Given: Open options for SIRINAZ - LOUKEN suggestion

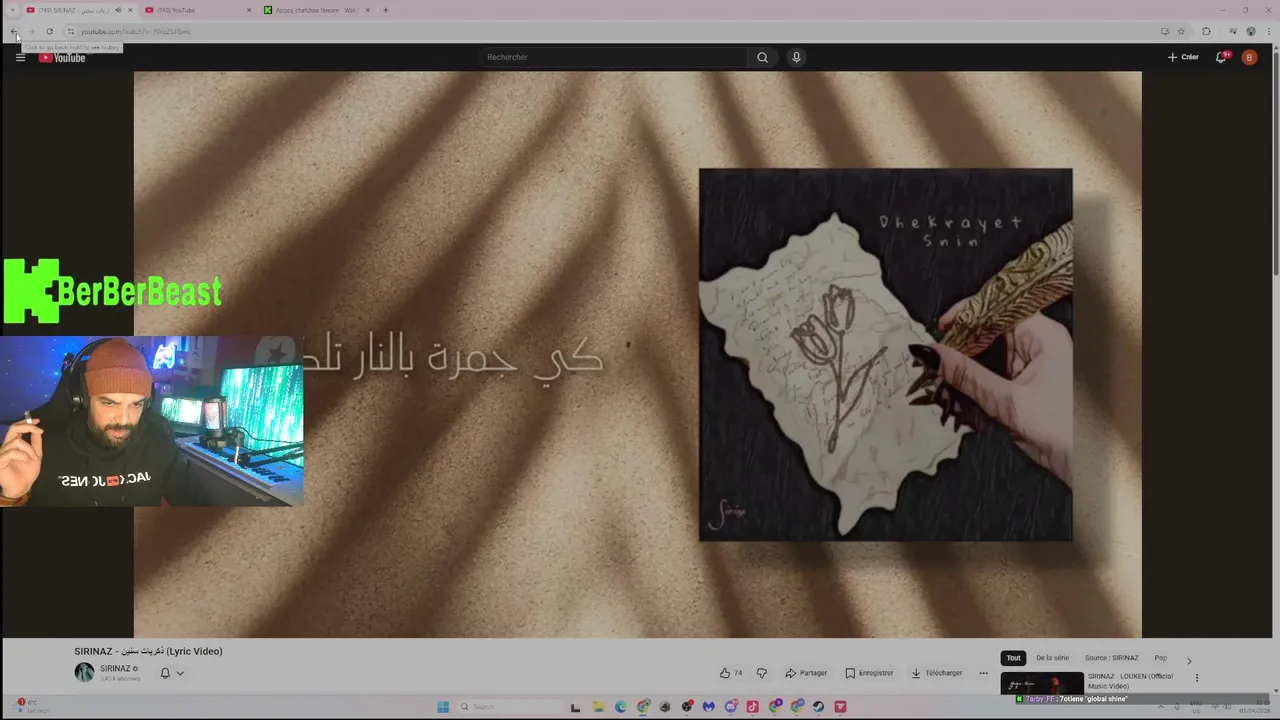Looking at the screenshot, I should [1197, 677].
